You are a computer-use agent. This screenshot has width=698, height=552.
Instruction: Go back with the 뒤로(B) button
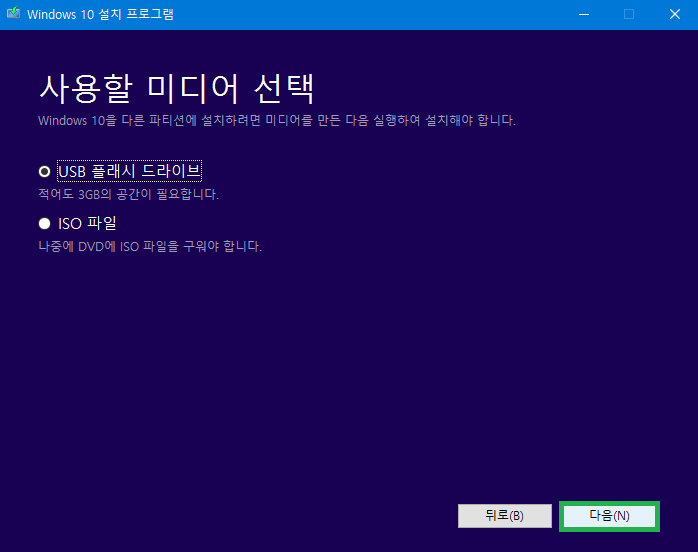(505, 516)
